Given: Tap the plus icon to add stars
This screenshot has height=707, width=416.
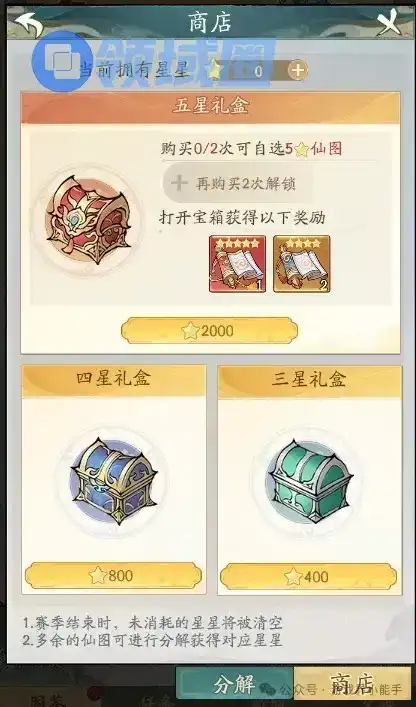Looking at the screenshot, I should (297, 70).
